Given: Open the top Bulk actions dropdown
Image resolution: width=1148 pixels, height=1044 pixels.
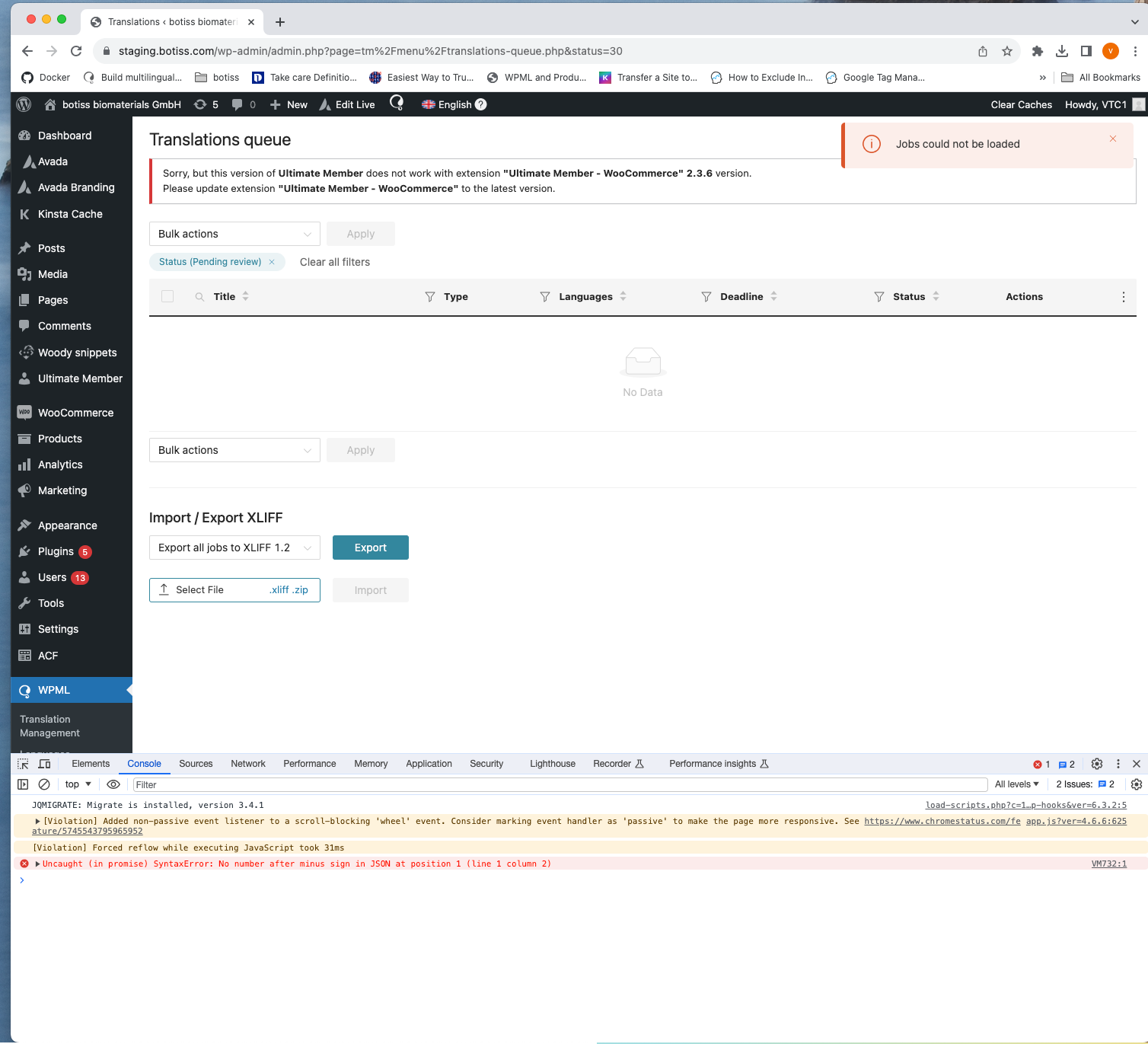Looking at the screenshot, I should click(x=234, y=234).
